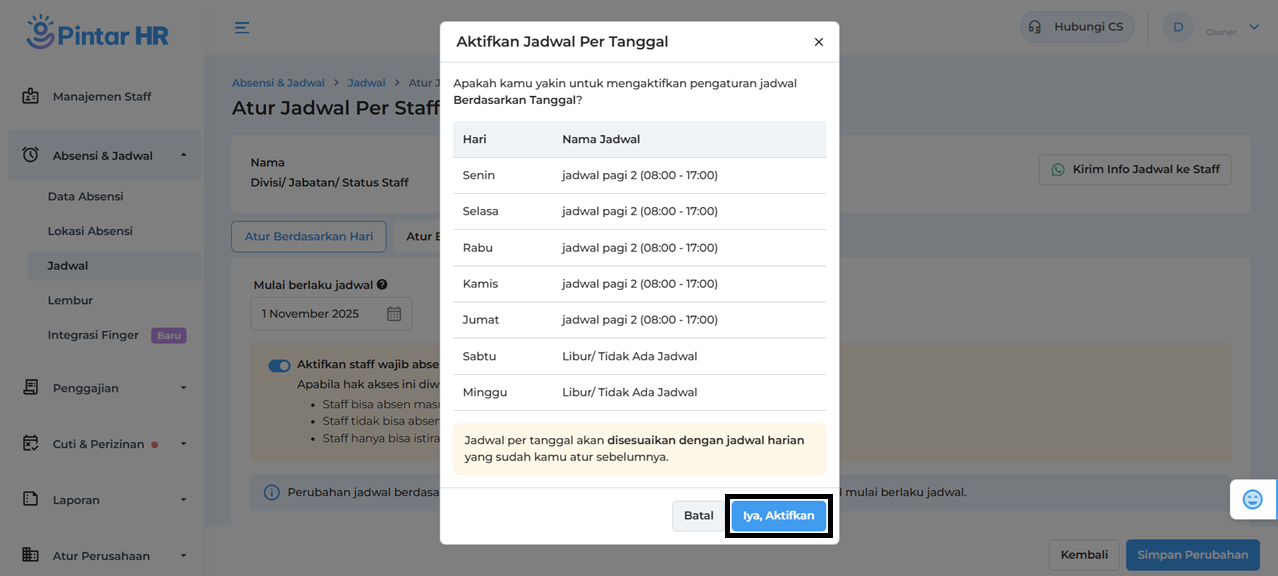This screenshot has height=576, width=1278.
Task: Confirm with Iya, Aktifkan button
Action: 778,516
